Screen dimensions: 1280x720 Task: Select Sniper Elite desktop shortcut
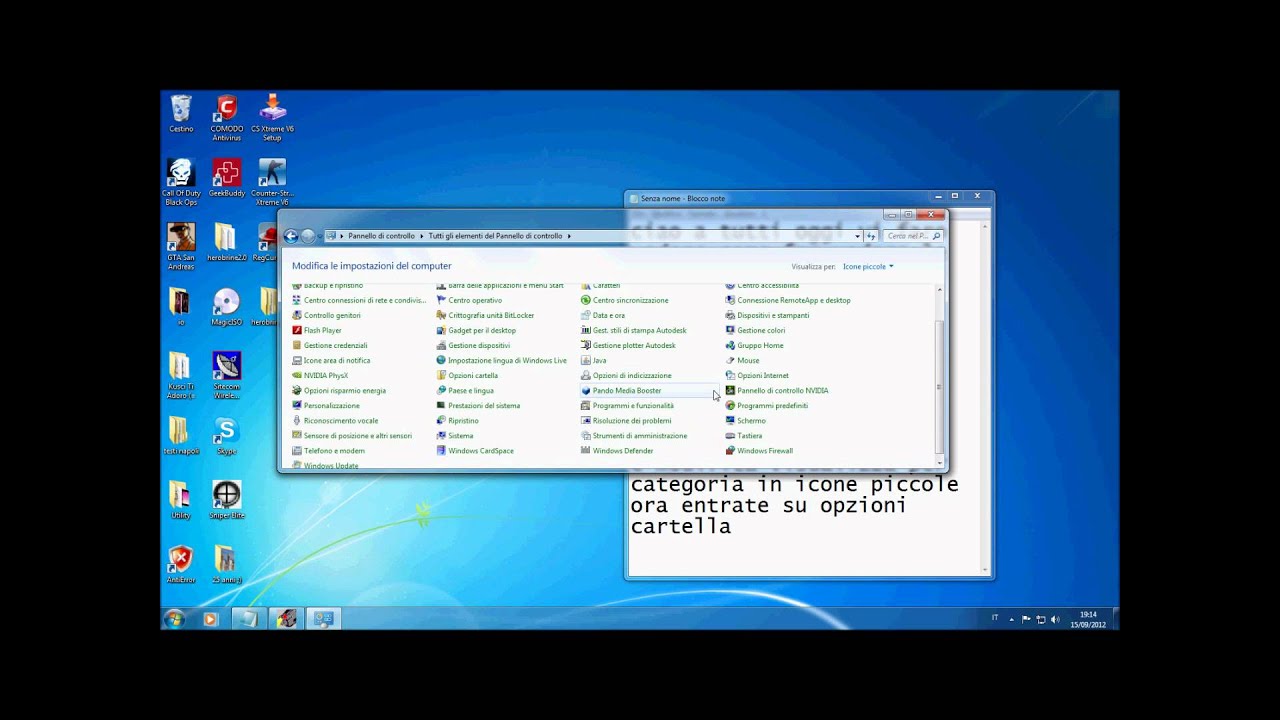pyautogui.click(x=227, y=500)
